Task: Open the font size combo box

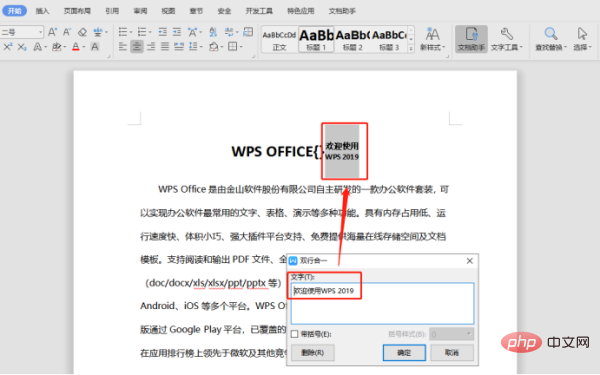Action: [22, 32]
